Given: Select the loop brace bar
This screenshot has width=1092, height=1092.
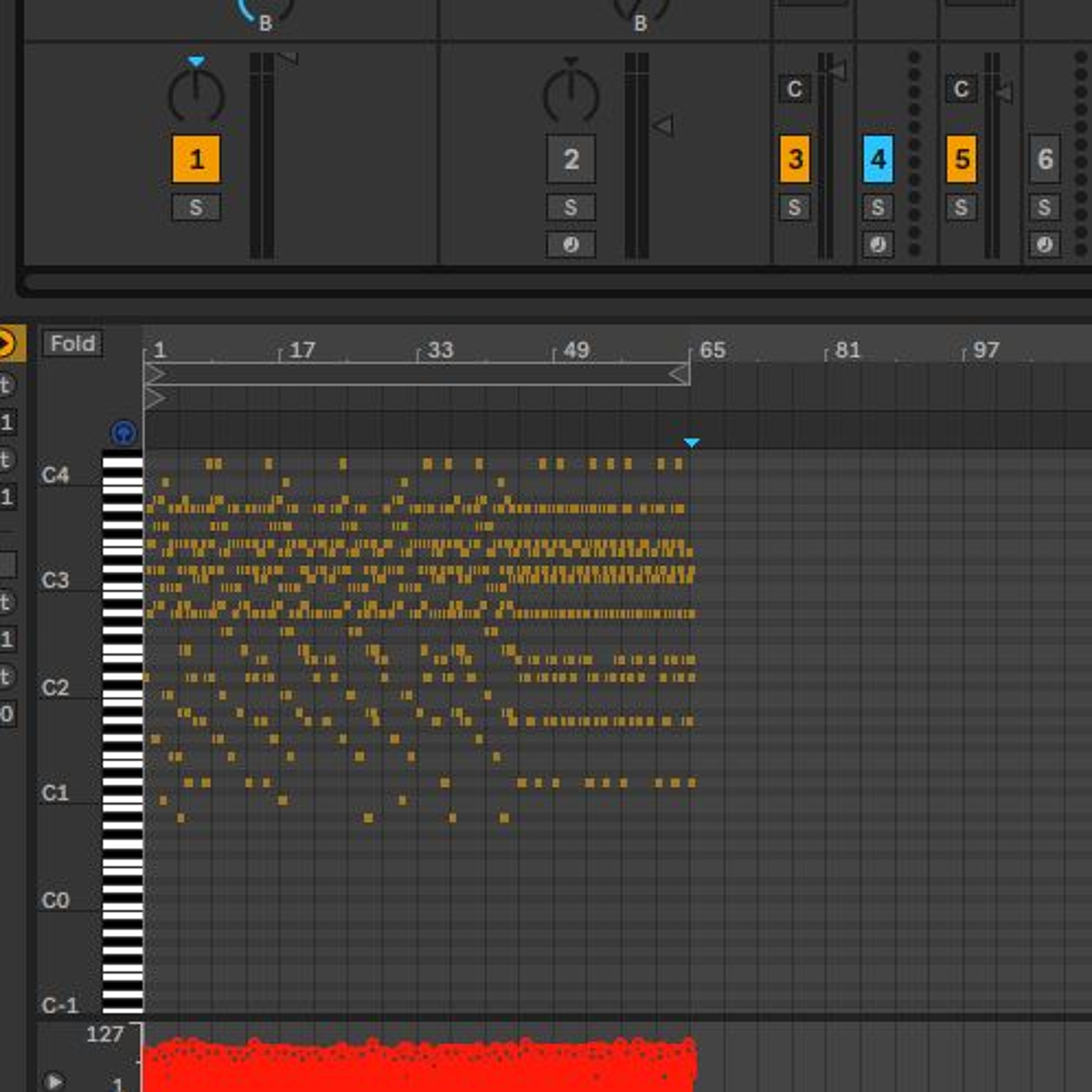Looking at the screenshot, I should click(x=417, y=374).
